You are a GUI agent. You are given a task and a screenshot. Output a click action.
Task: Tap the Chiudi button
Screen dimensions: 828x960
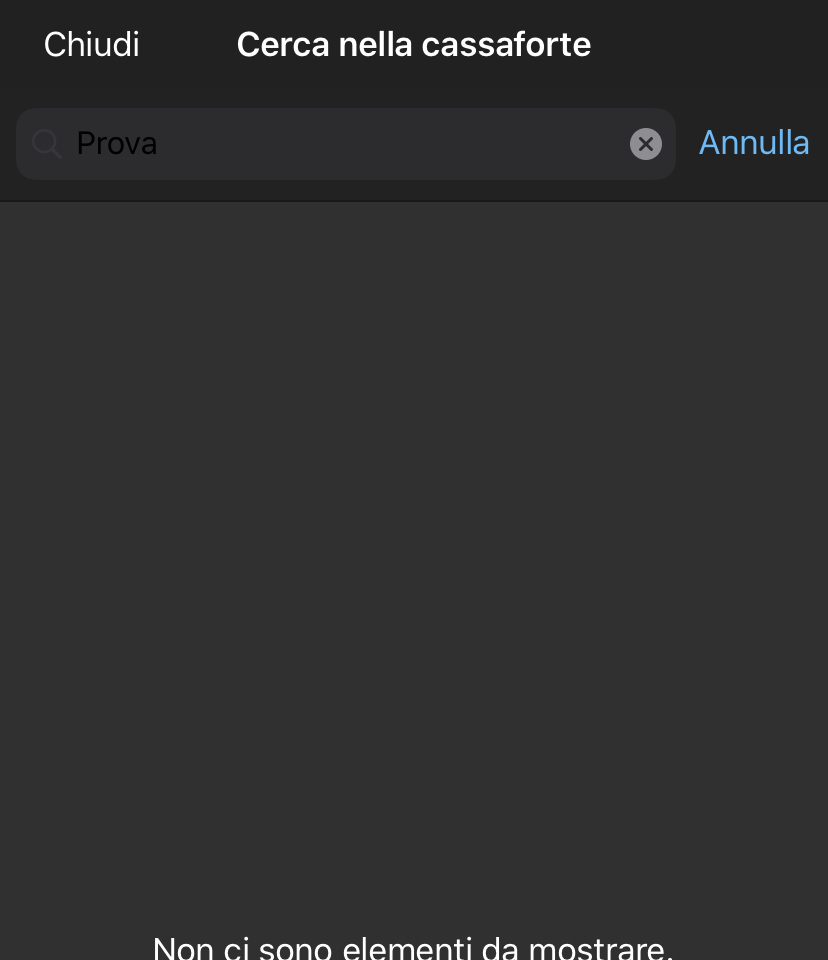tap(92, 45)
